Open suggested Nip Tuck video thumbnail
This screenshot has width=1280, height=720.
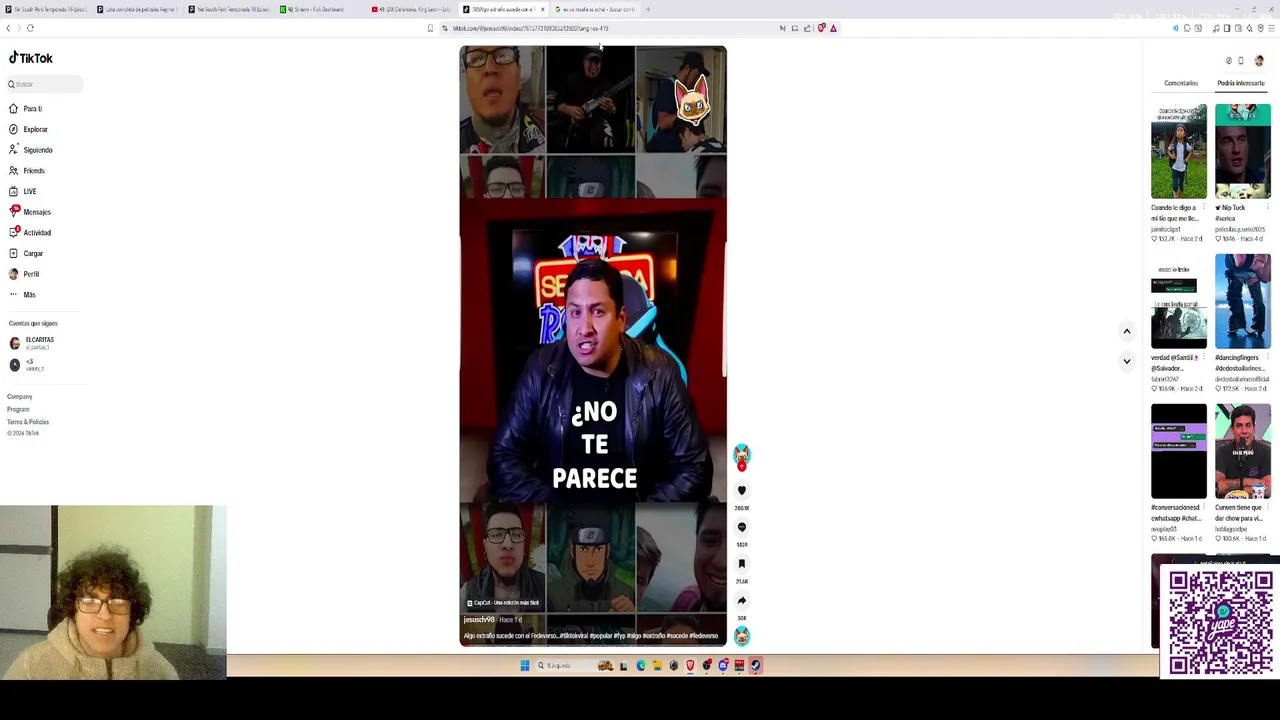coord(1243,150)
